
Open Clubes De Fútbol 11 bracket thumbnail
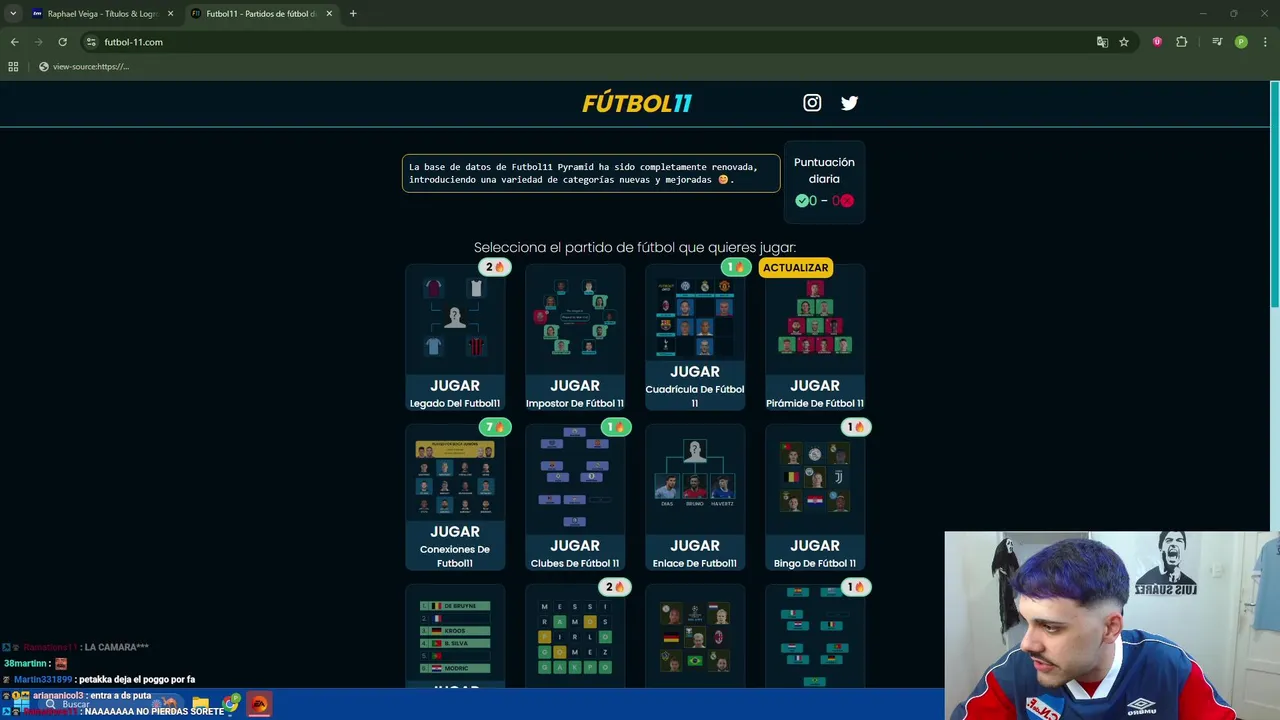click(575, 477)
